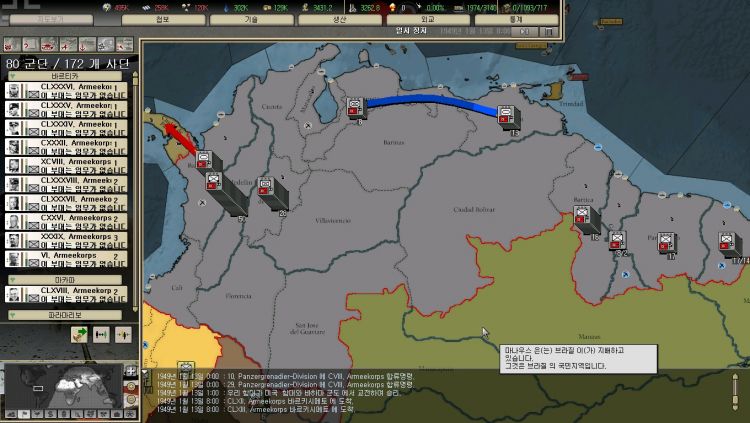Screen dimensions: 750x423
Task: Expand the 파라마리보 province group arrow
Action: click(x=13, y=315)
